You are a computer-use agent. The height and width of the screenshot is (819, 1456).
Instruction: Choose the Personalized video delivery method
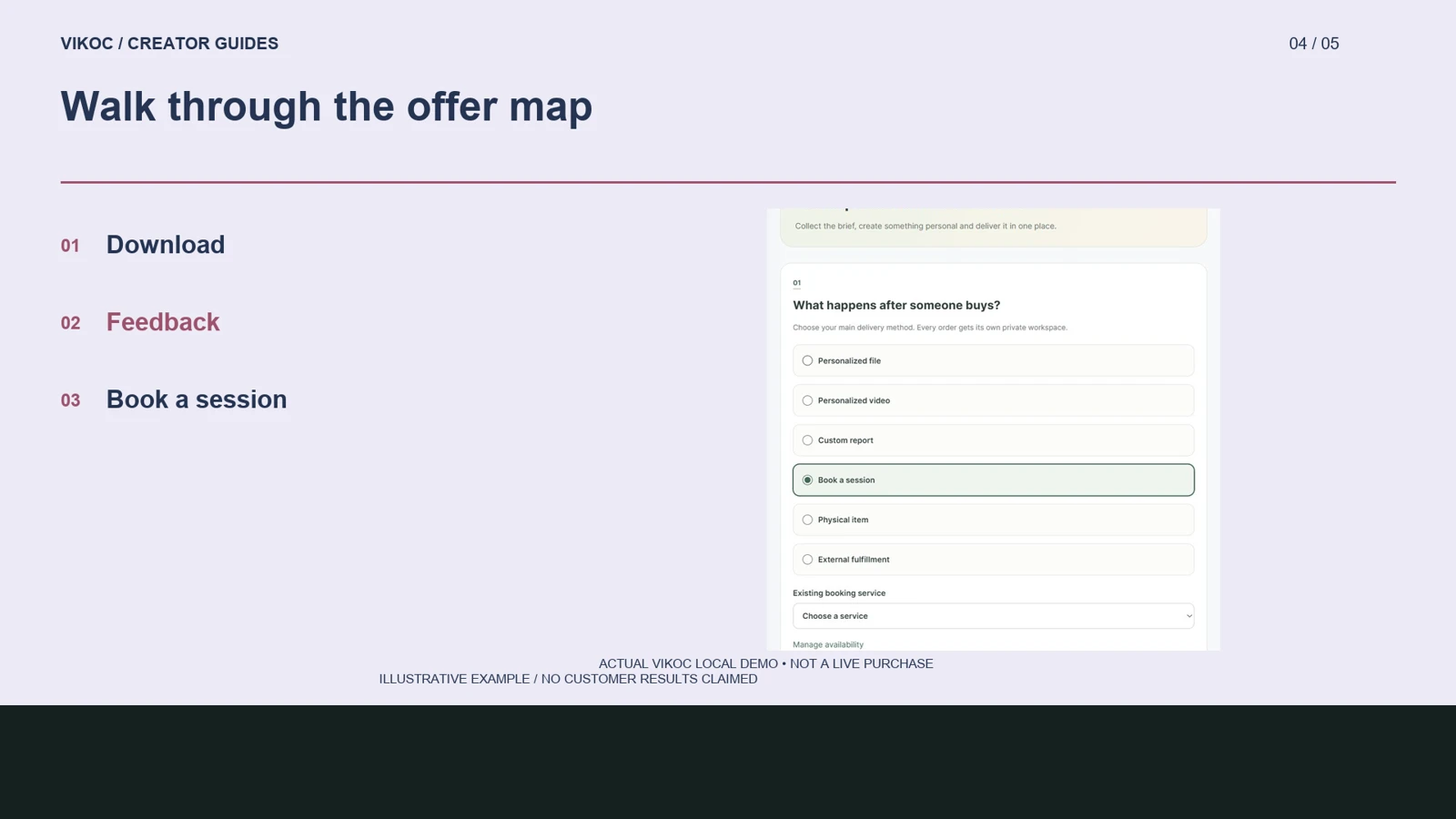(993, 400)
